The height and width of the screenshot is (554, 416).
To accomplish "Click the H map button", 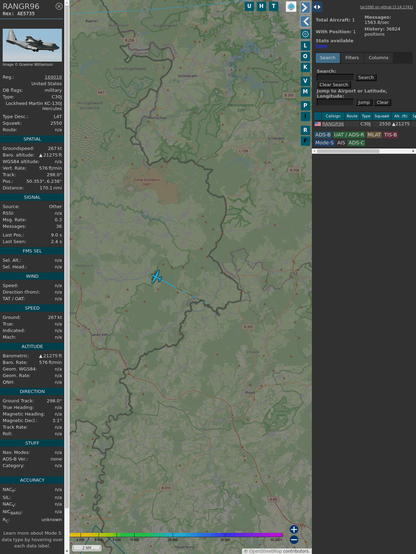I will click(262, 6).
